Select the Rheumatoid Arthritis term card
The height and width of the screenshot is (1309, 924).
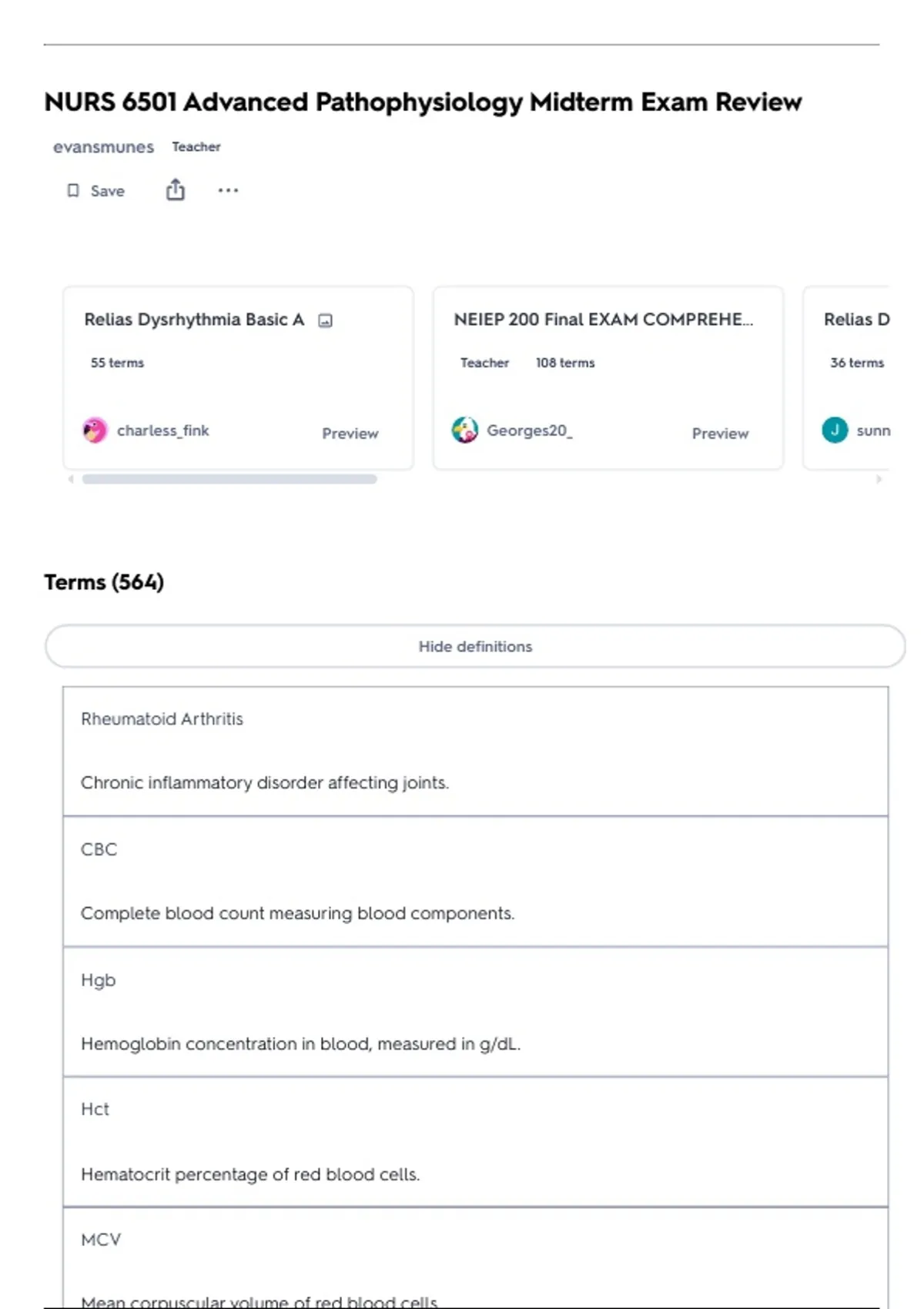click(475, 751)
